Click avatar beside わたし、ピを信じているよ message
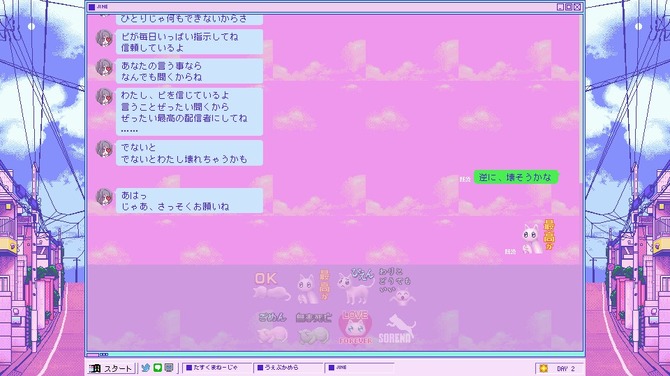The width and height of the screenshot is (670, 376). tap(104, 97)
